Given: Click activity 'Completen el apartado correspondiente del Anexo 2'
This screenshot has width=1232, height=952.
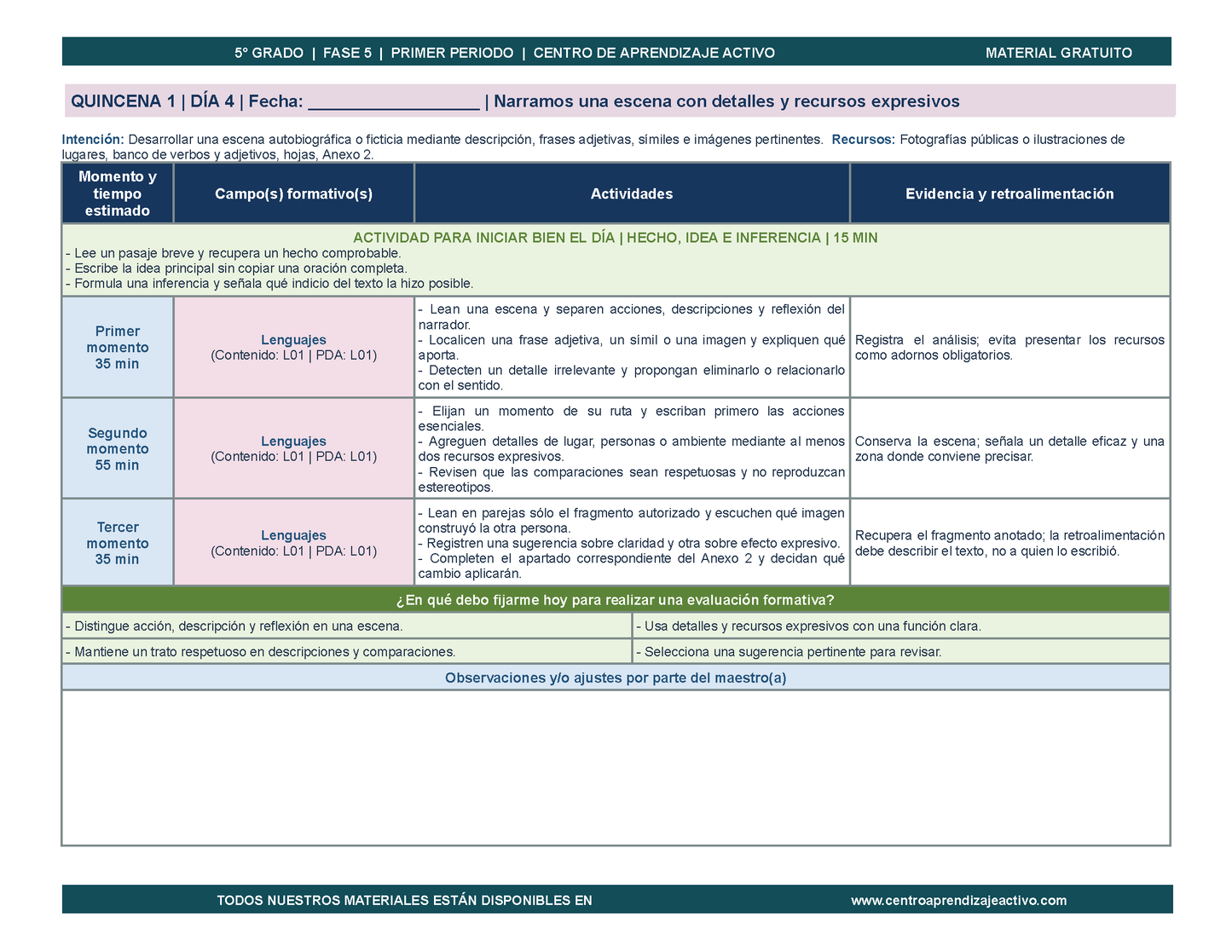Looking at the screenshot, I should click(632, 567).
